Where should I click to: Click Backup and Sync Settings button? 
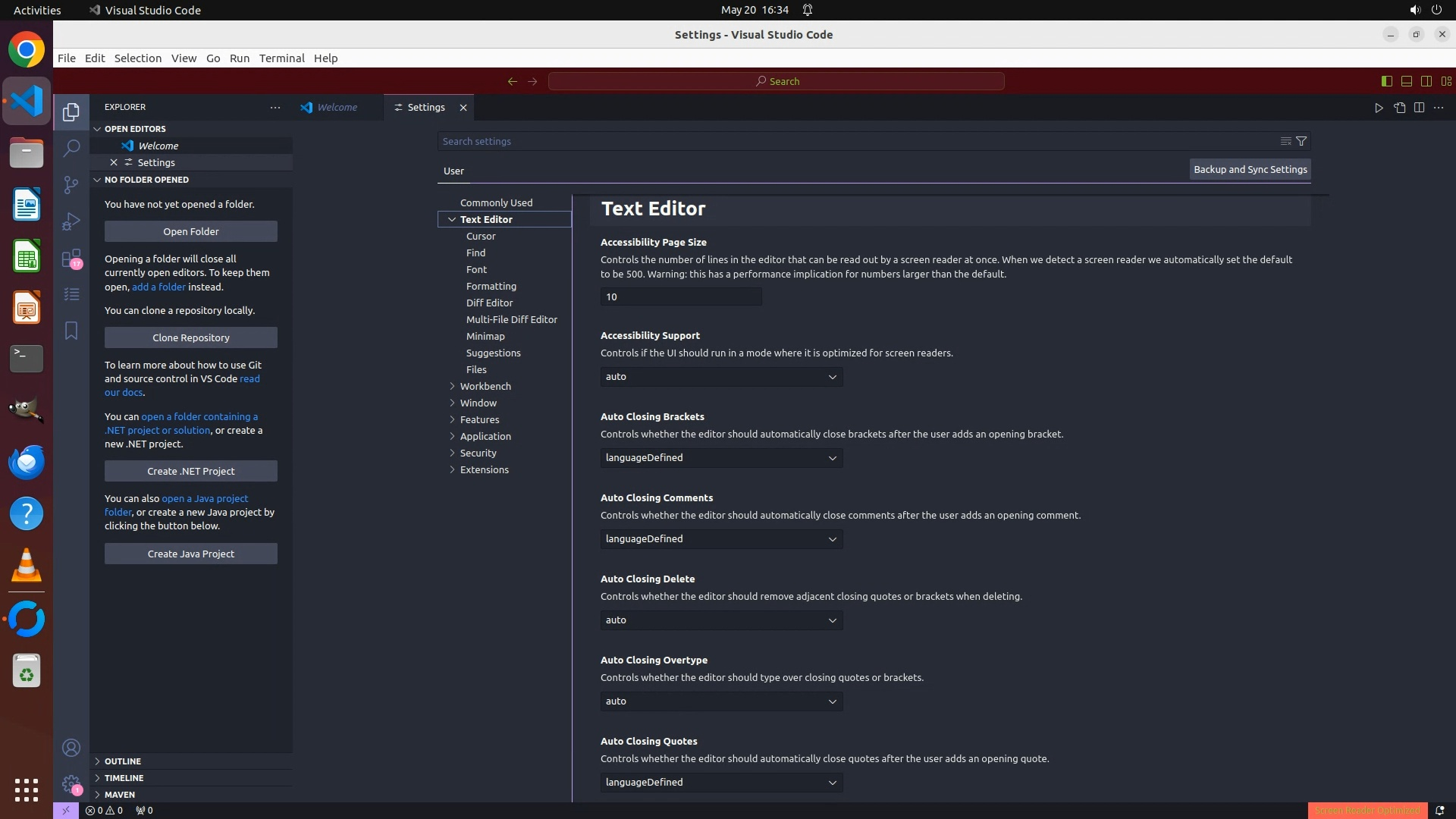tap(1250, 170)
